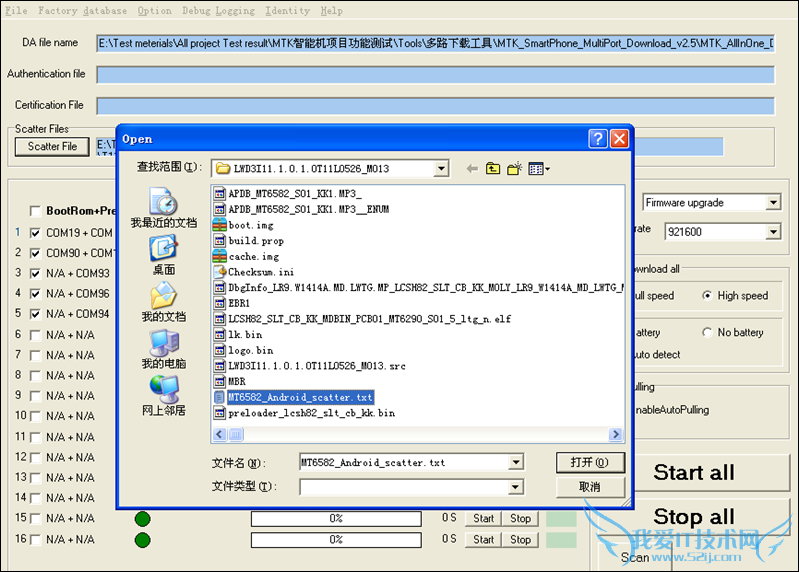Click Start button for port 15
The height and width of the screenshot is (572, 799).
pyautogui.click(x=483, y=519)
